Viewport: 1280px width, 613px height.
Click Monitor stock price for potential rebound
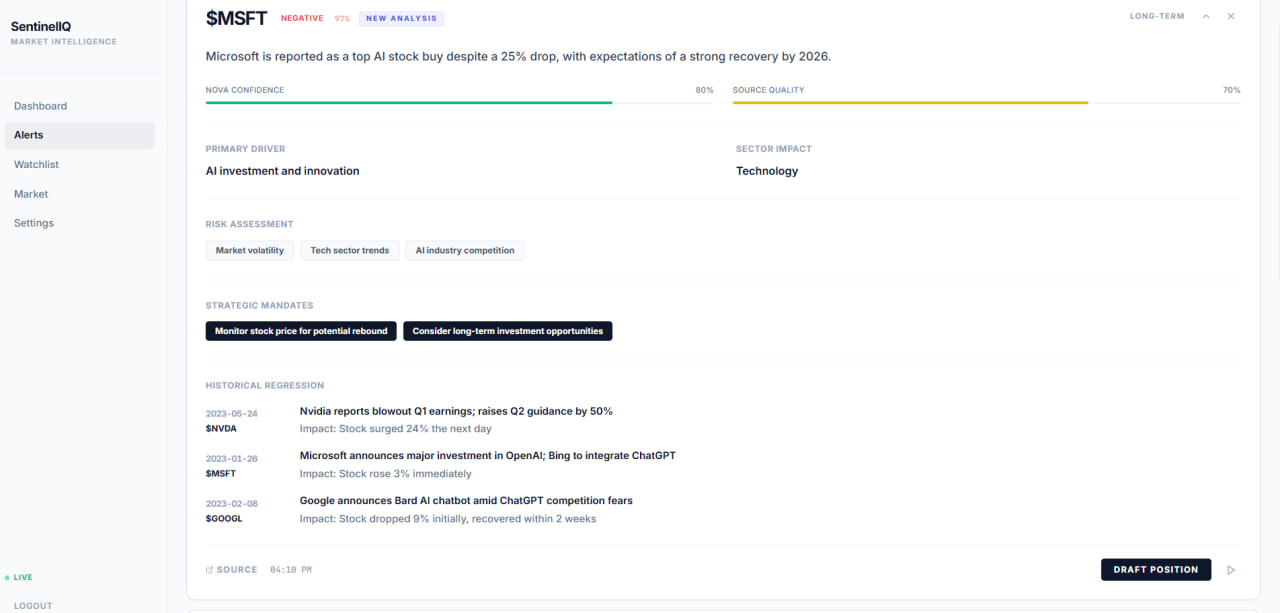click(x=301, y=331)
